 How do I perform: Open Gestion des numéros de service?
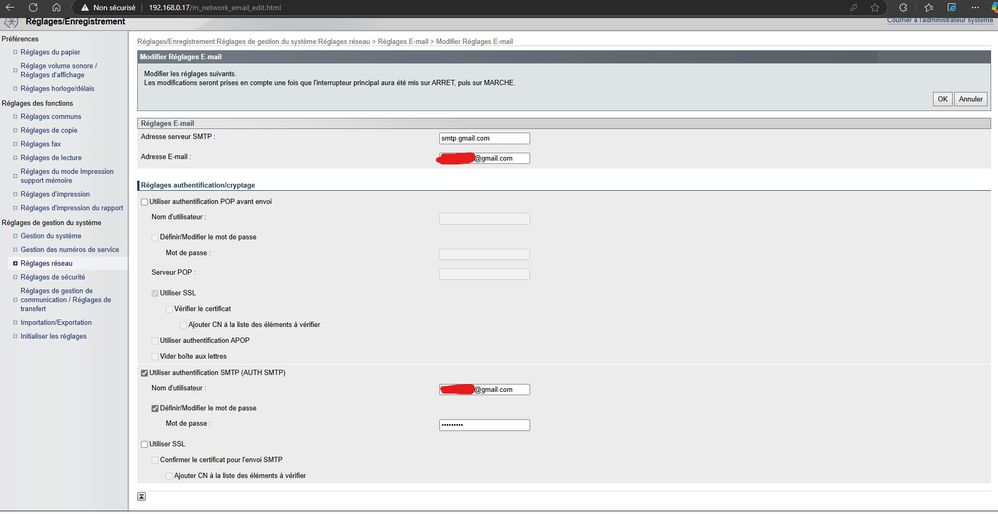(69, 250)
